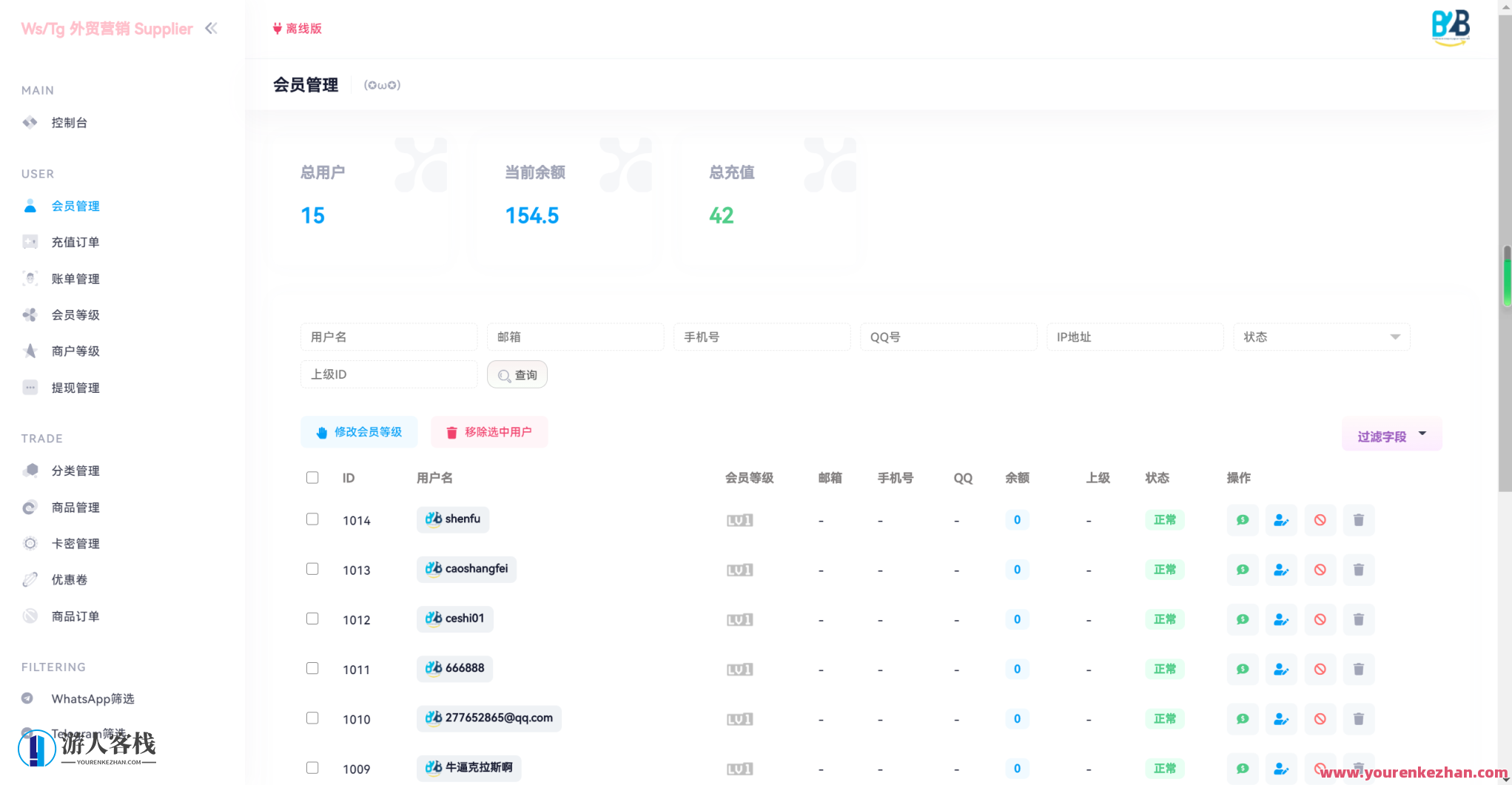Image resolution: width=1512 pixels, height=785 pixels.
Task: Click into the 用户名 input field
Action: tap(389, 337)
